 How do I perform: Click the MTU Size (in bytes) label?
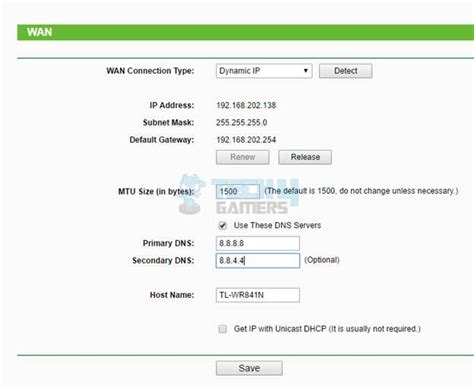pos(156,192)
